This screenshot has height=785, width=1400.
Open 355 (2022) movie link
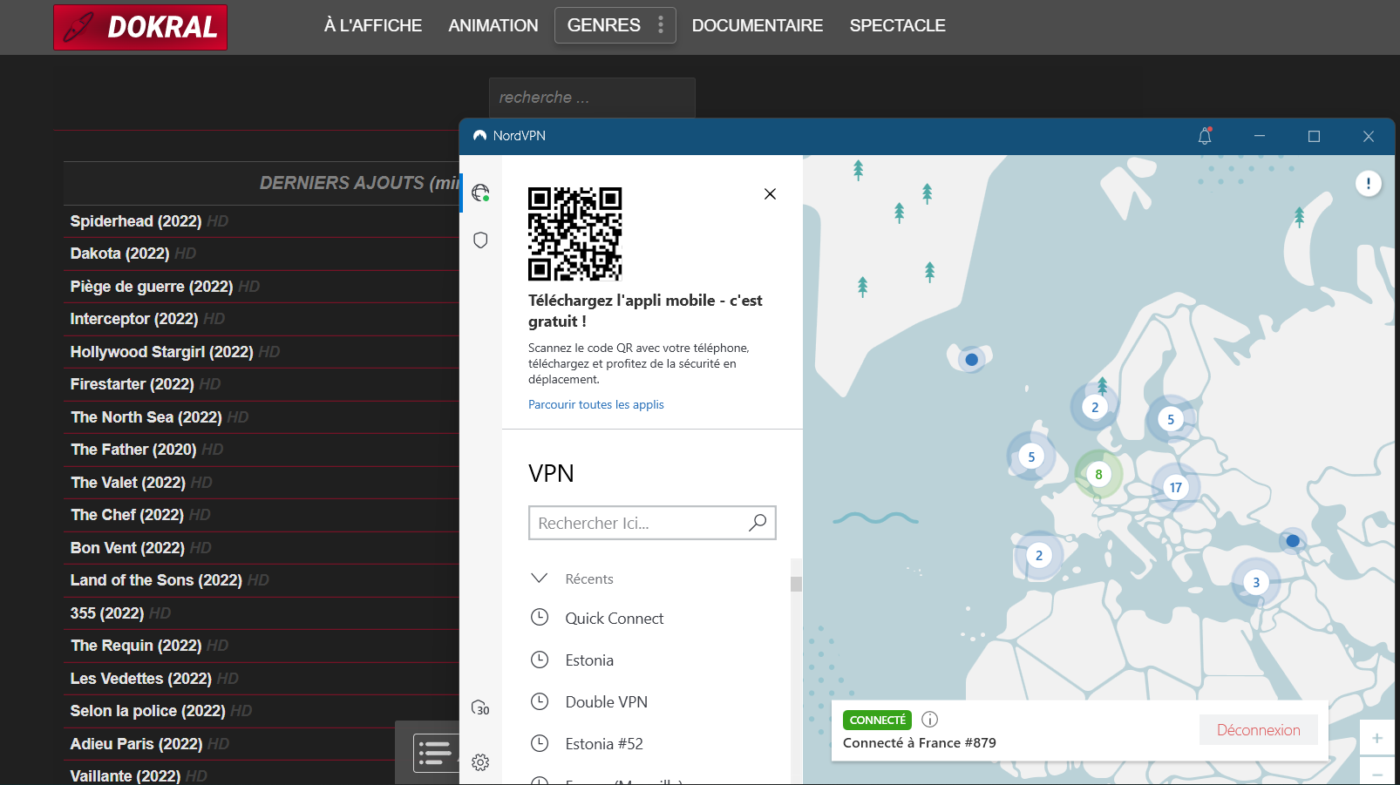click(107, 613)
